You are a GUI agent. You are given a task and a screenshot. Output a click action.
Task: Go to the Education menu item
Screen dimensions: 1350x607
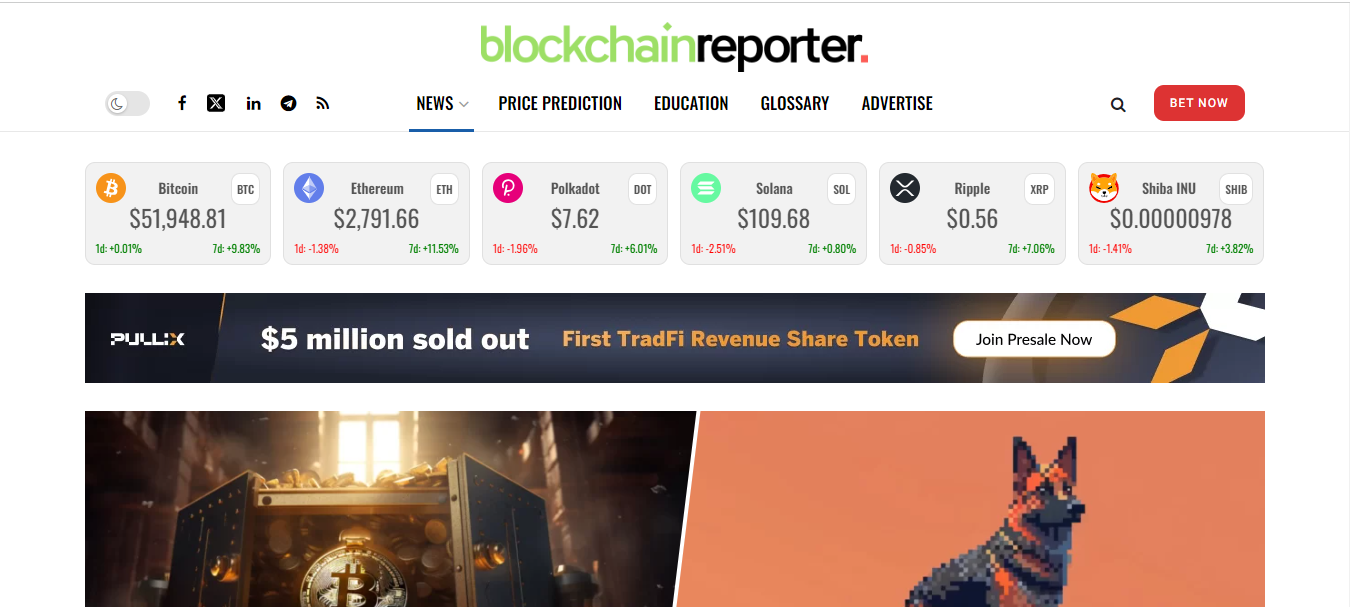pyautogui.click(x=691, y=103)
